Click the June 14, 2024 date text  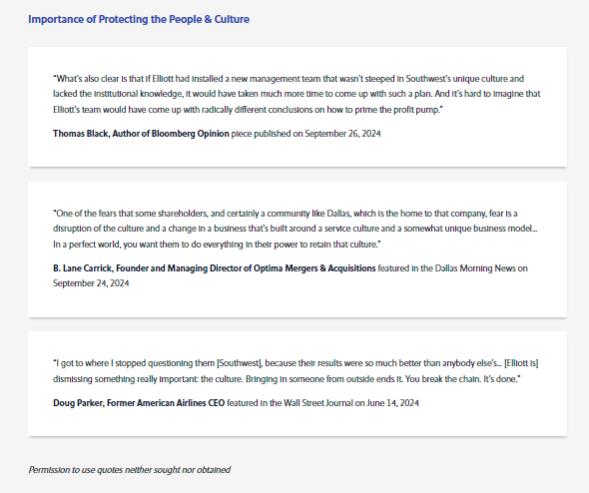coord(393,403)
